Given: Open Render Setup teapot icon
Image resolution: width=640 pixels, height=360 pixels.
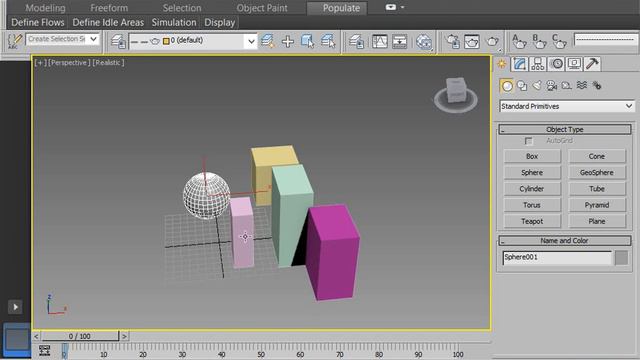Looking at the screenshot, I should click(453, 41).
